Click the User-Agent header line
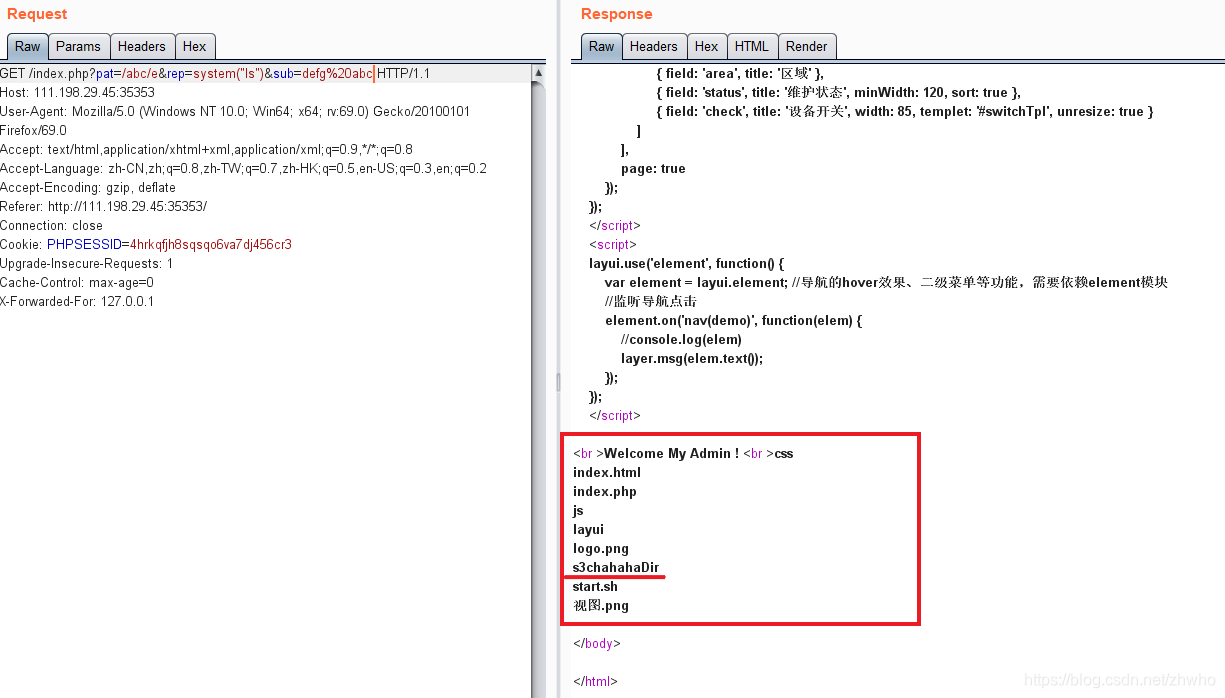 [x=235, y=111]
